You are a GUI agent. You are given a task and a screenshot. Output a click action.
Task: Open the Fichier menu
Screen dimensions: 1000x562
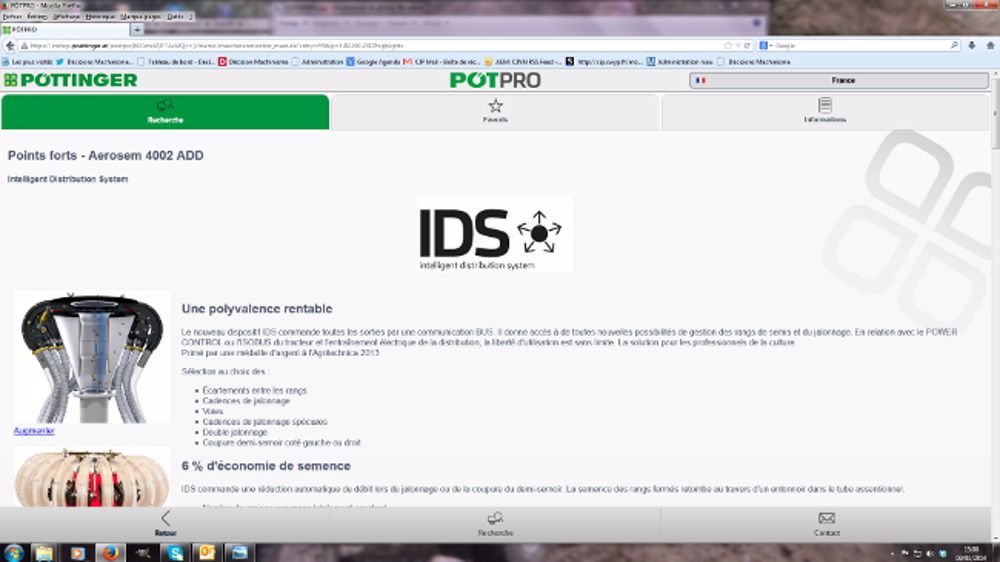click(x=12, y=17)
